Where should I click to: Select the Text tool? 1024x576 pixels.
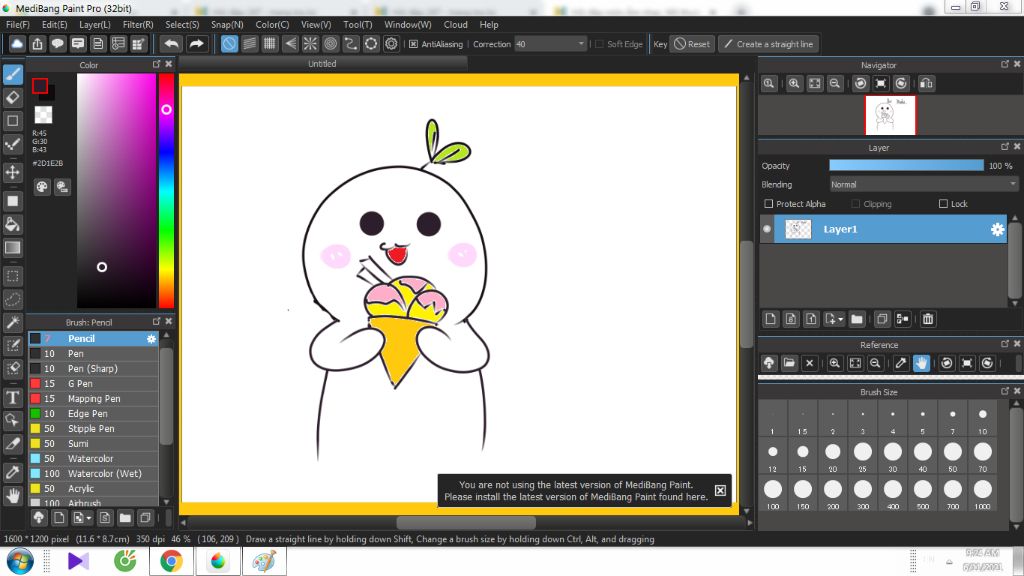coord(13,397)
